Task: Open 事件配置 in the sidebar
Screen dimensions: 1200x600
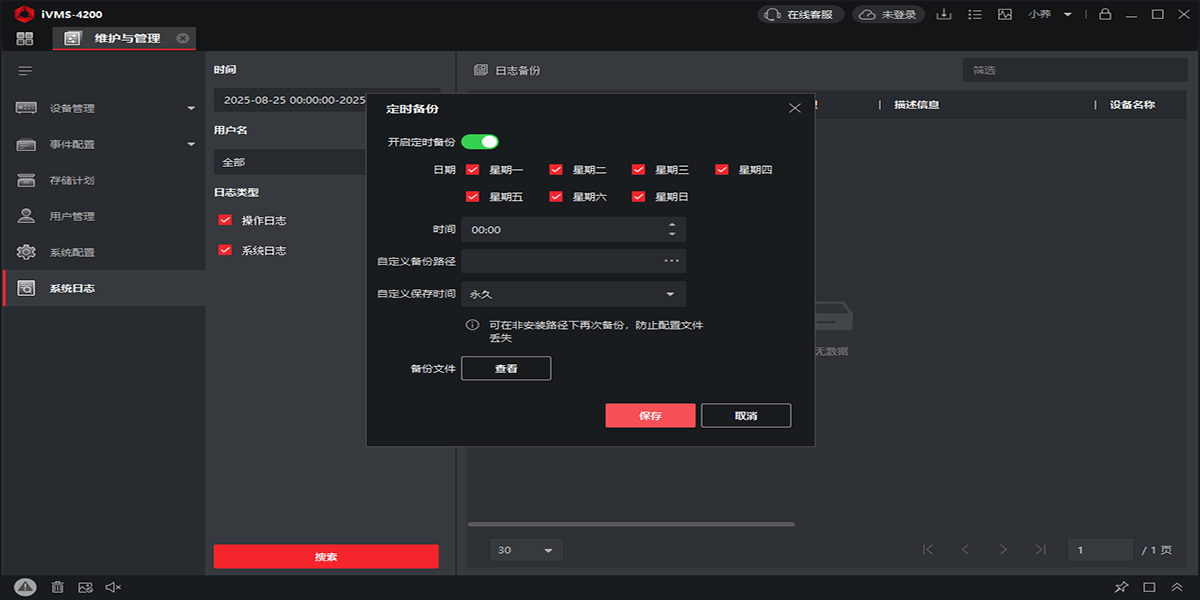Action: (103, 144)
